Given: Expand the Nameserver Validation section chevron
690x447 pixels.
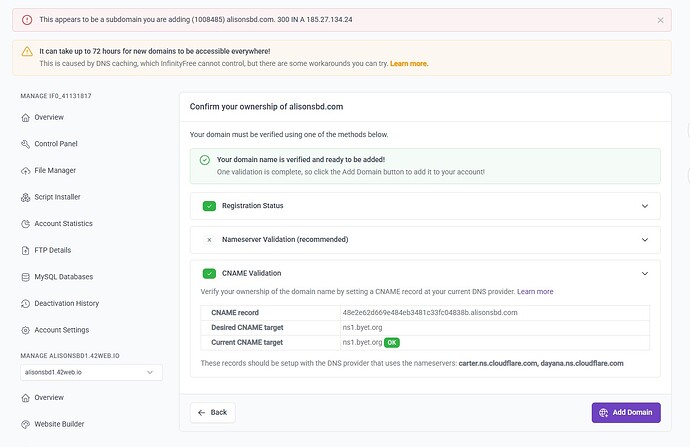Looking at the screenshot, I should [644, 240].
